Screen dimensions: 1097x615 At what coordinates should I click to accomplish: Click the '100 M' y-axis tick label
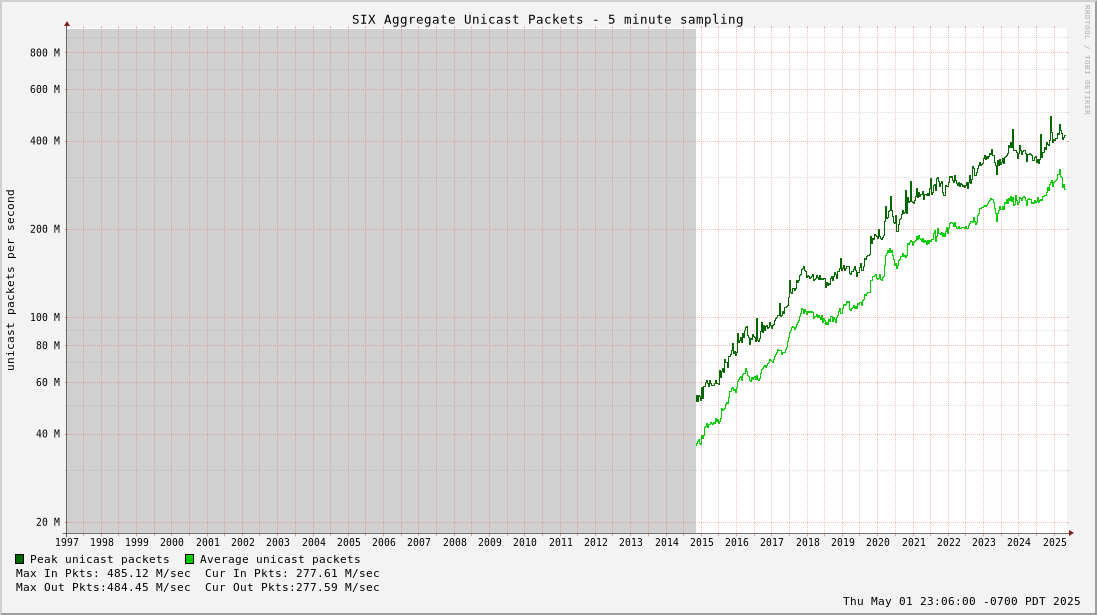pyautogui.click(x=45, y=317)
